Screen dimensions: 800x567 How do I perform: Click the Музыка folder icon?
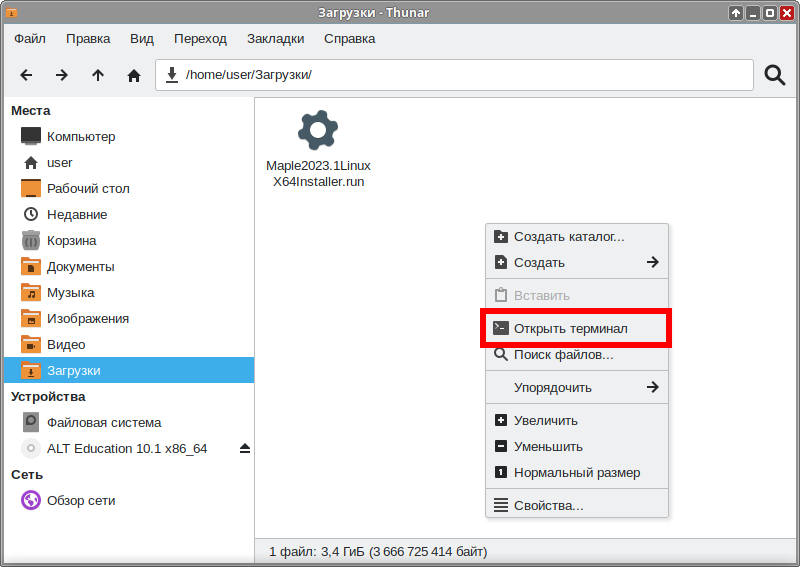[x=31, y=292]
